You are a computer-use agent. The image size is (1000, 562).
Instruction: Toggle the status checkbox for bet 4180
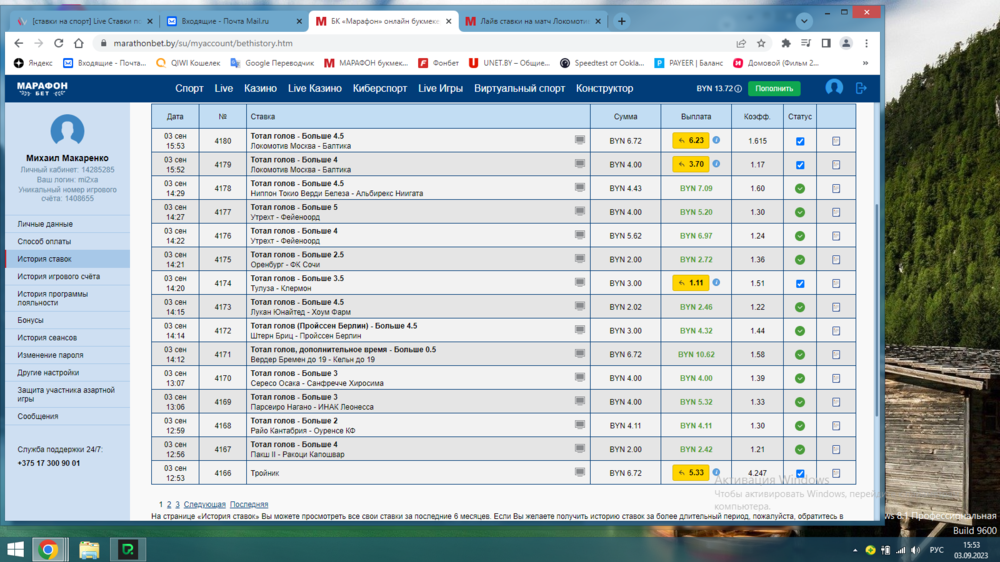799,141
